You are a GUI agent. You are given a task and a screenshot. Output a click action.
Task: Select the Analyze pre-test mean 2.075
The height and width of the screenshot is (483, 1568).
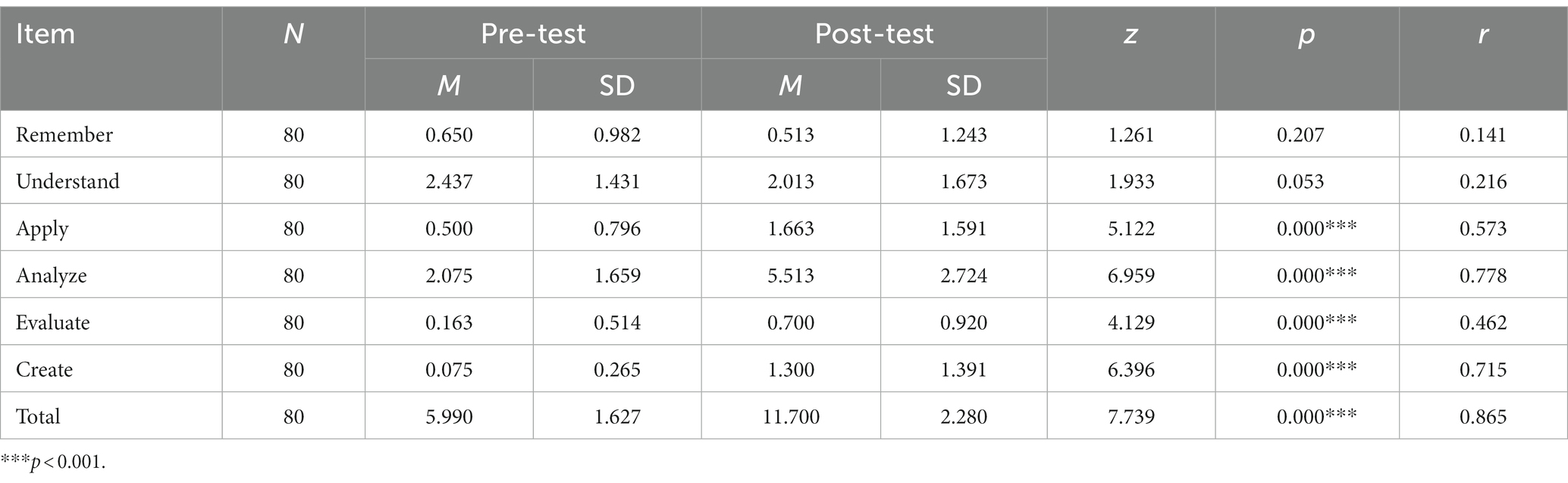pyautogui.click(x=449, y=276)
